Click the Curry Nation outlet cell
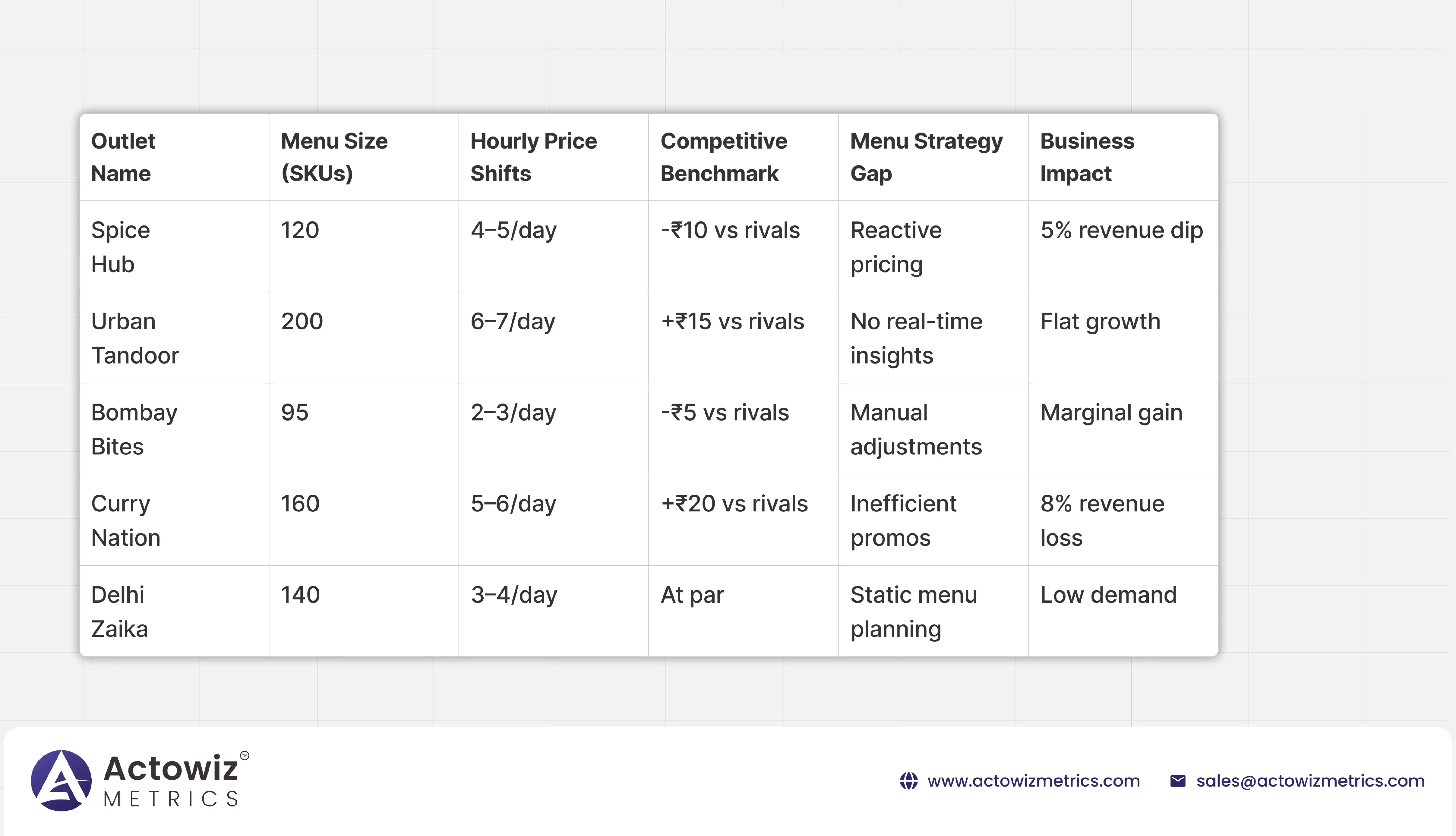The image size is (1456, 836). click(x=126, y=520)
